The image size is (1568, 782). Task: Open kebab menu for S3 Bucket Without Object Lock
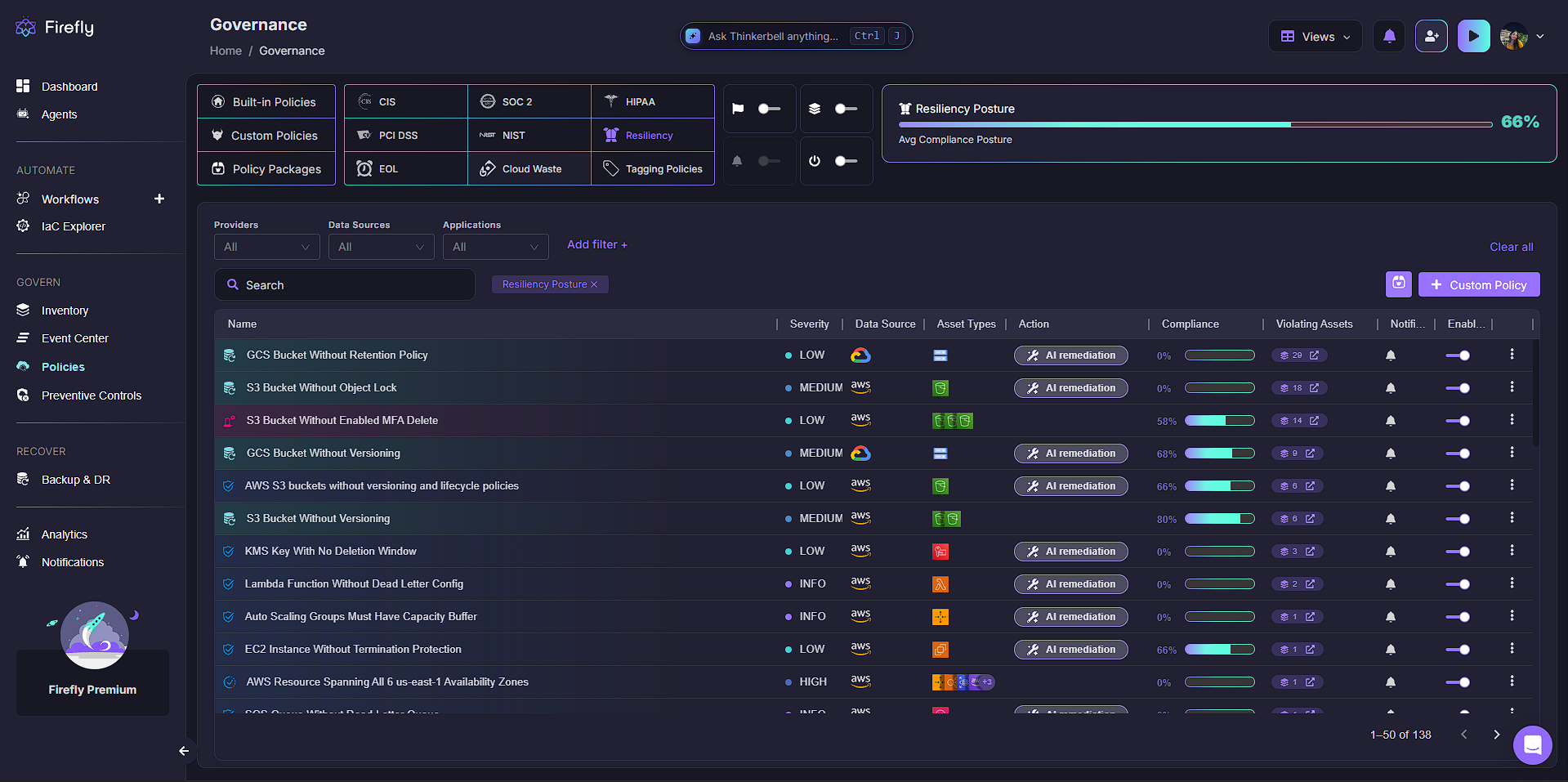pos(1512,387)
